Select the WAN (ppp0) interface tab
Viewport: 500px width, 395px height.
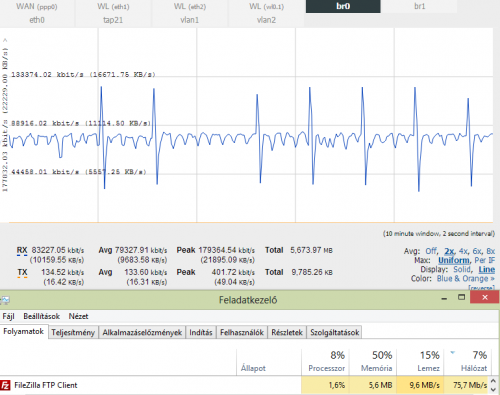point(37,6)
